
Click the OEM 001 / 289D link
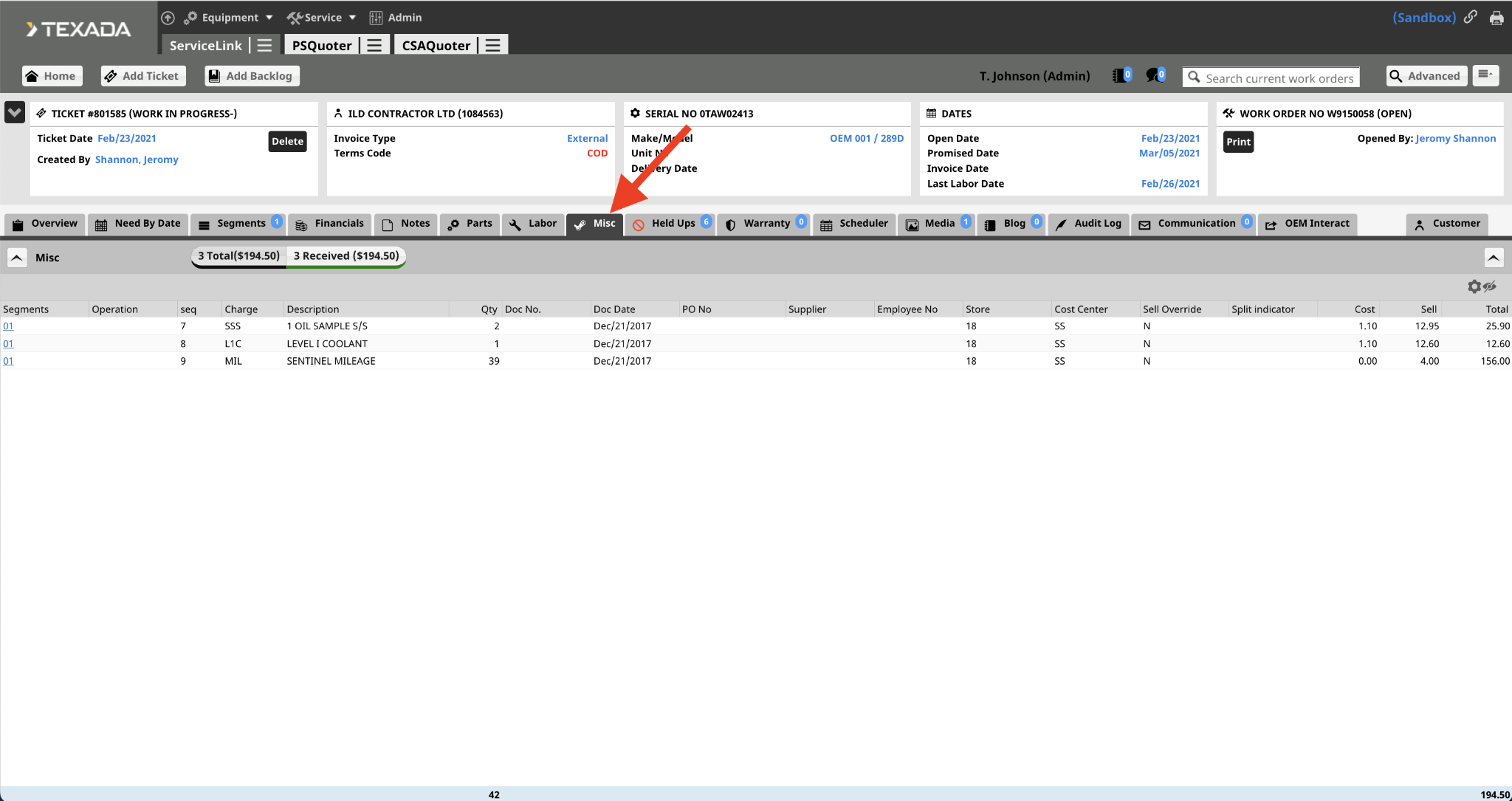tap(867, 138)
